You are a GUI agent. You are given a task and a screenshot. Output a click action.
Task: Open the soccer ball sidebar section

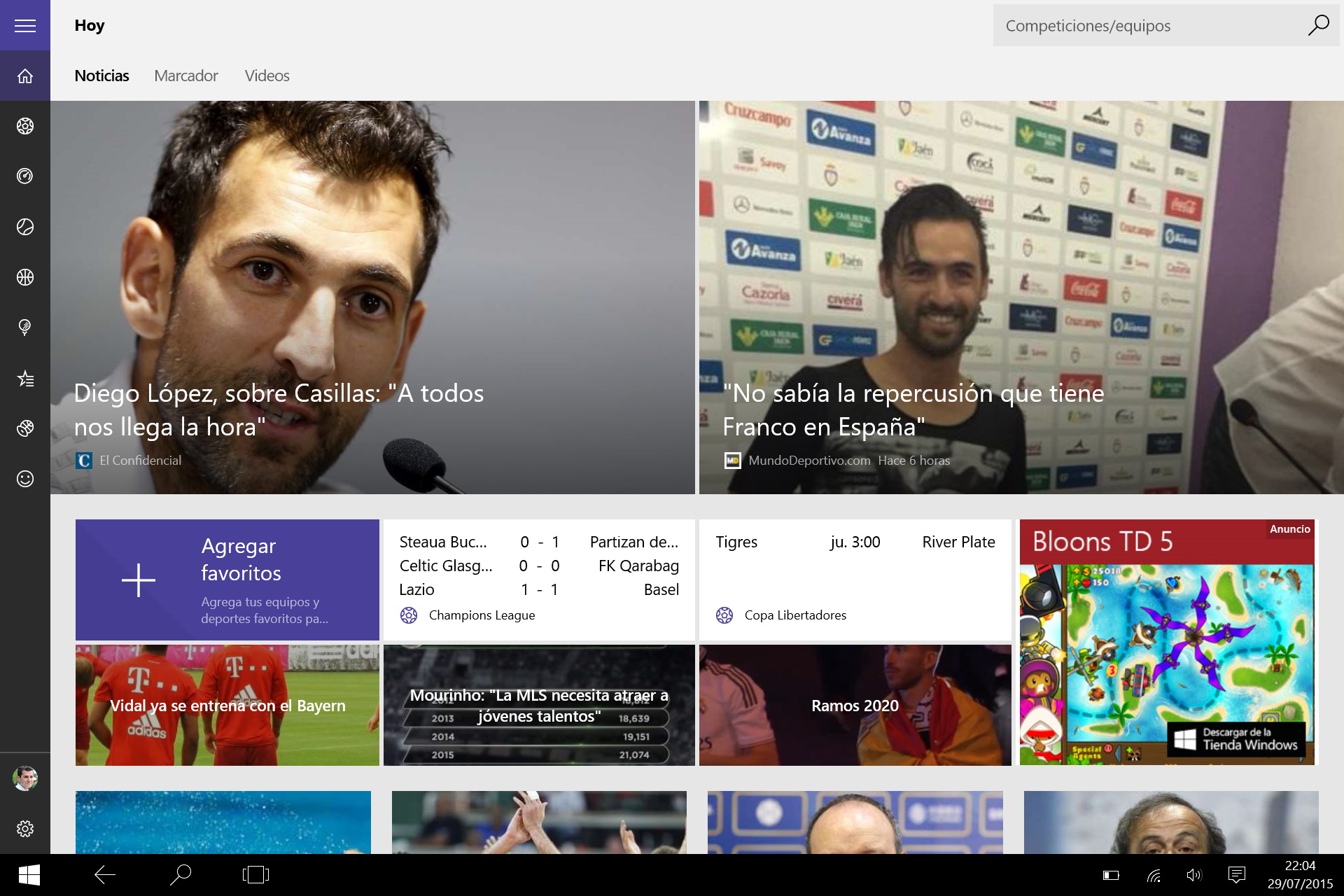[25, 126]
